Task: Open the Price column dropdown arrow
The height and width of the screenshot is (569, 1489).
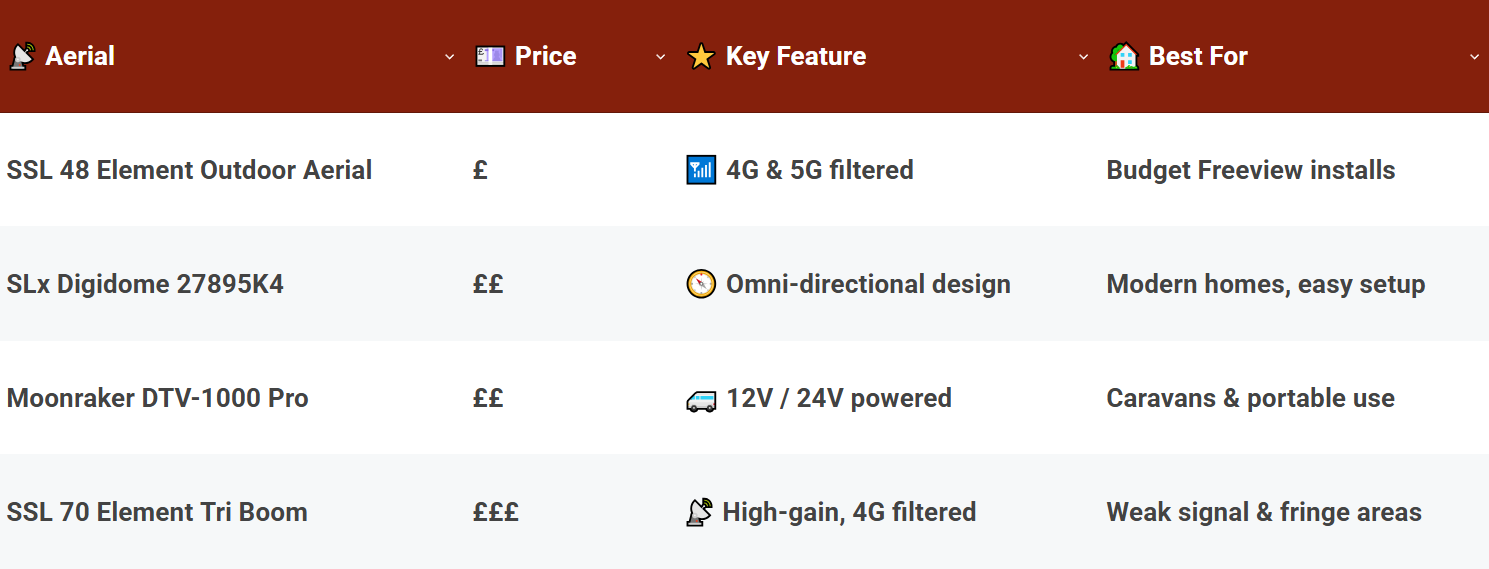Action: [660, 57]
